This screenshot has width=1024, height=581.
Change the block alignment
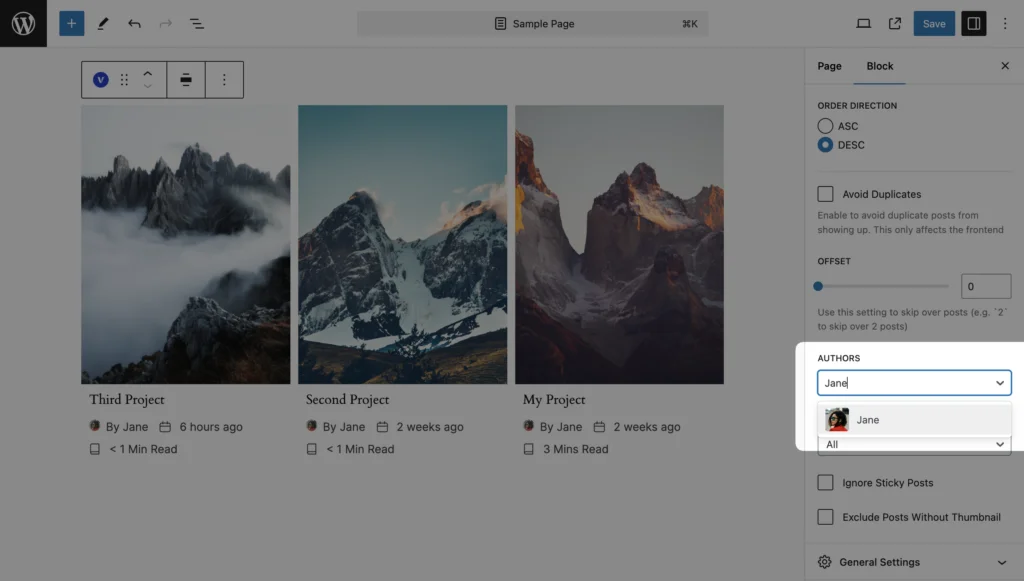pos(186,80)
